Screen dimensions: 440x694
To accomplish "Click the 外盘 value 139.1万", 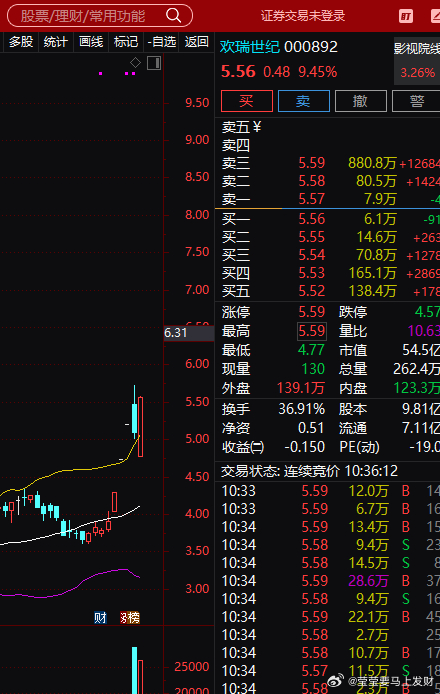I will pyautogui.click(x=301, y=388).
